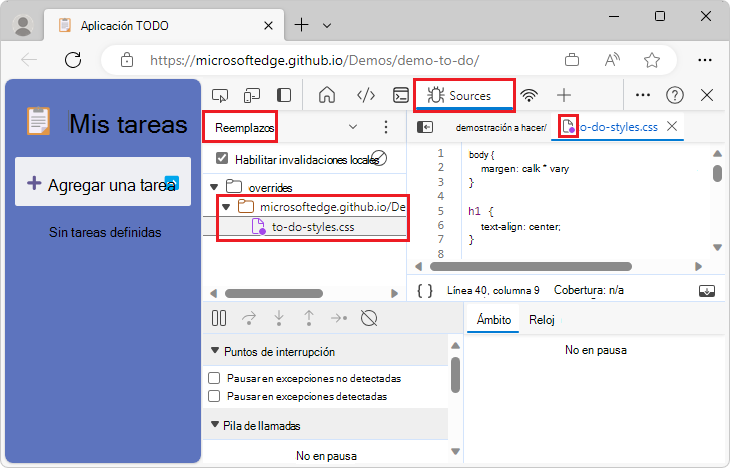730x468 pixels.
Task: Deactivate breakpoints icon
Action: click(369, 319)
